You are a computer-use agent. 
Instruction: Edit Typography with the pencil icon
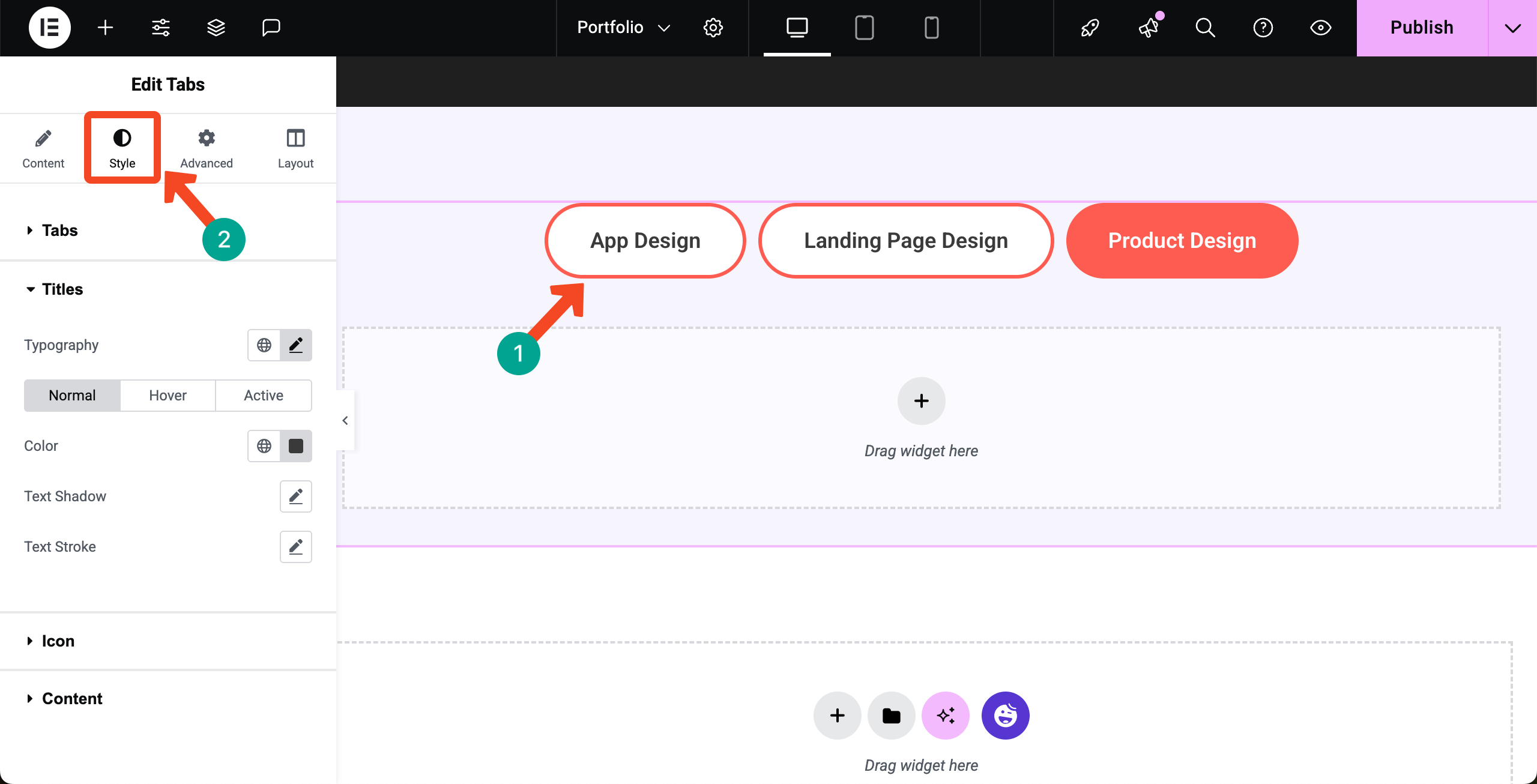(296, 345)
